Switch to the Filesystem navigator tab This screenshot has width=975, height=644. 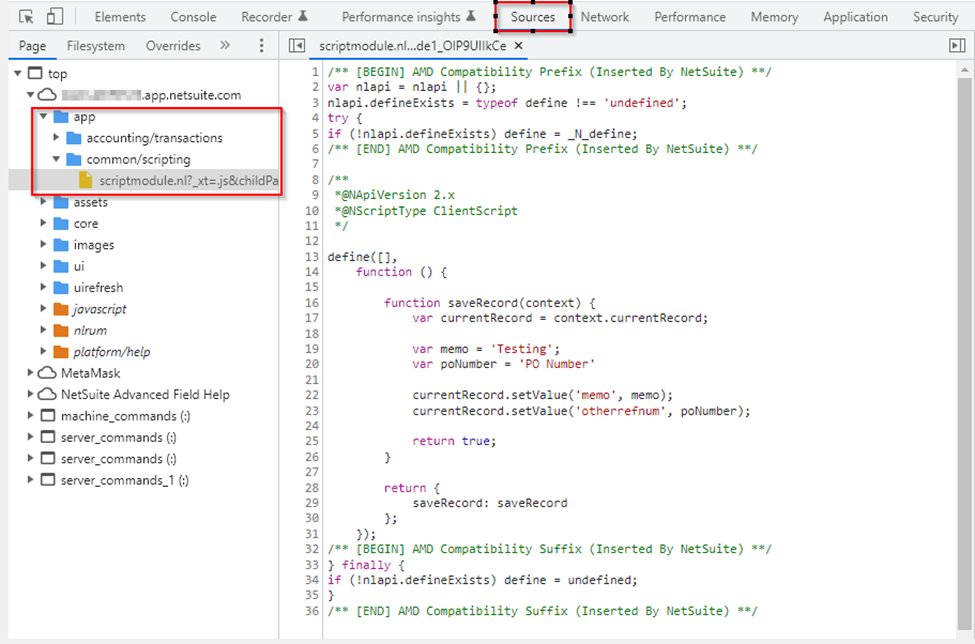click(96, 45)
